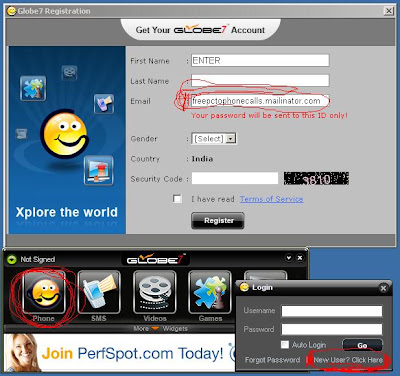Click the Go button in Login
This screenshot has height=376, width=400.
click(x=362, y=345)
